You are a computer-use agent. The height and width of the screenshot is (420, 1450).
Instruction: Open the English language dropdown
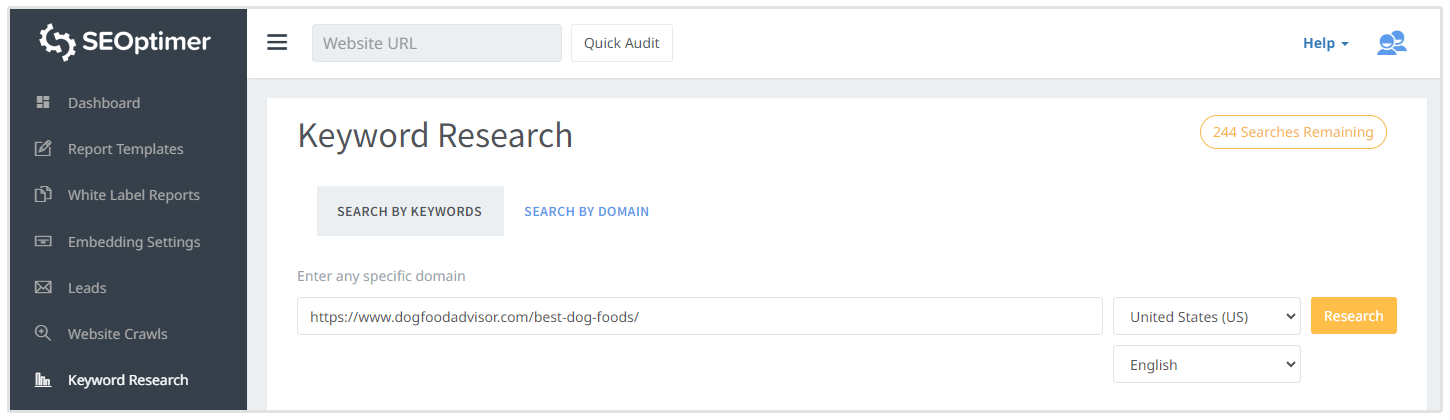click(1206, 365)
